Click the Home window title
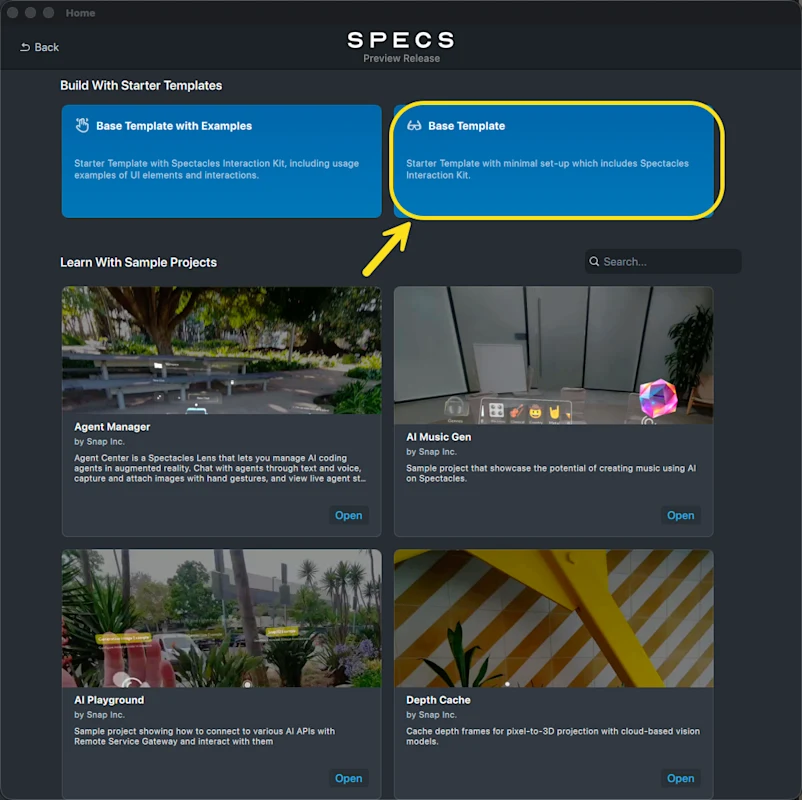The image size is (802, 800). tap(80, 13)
